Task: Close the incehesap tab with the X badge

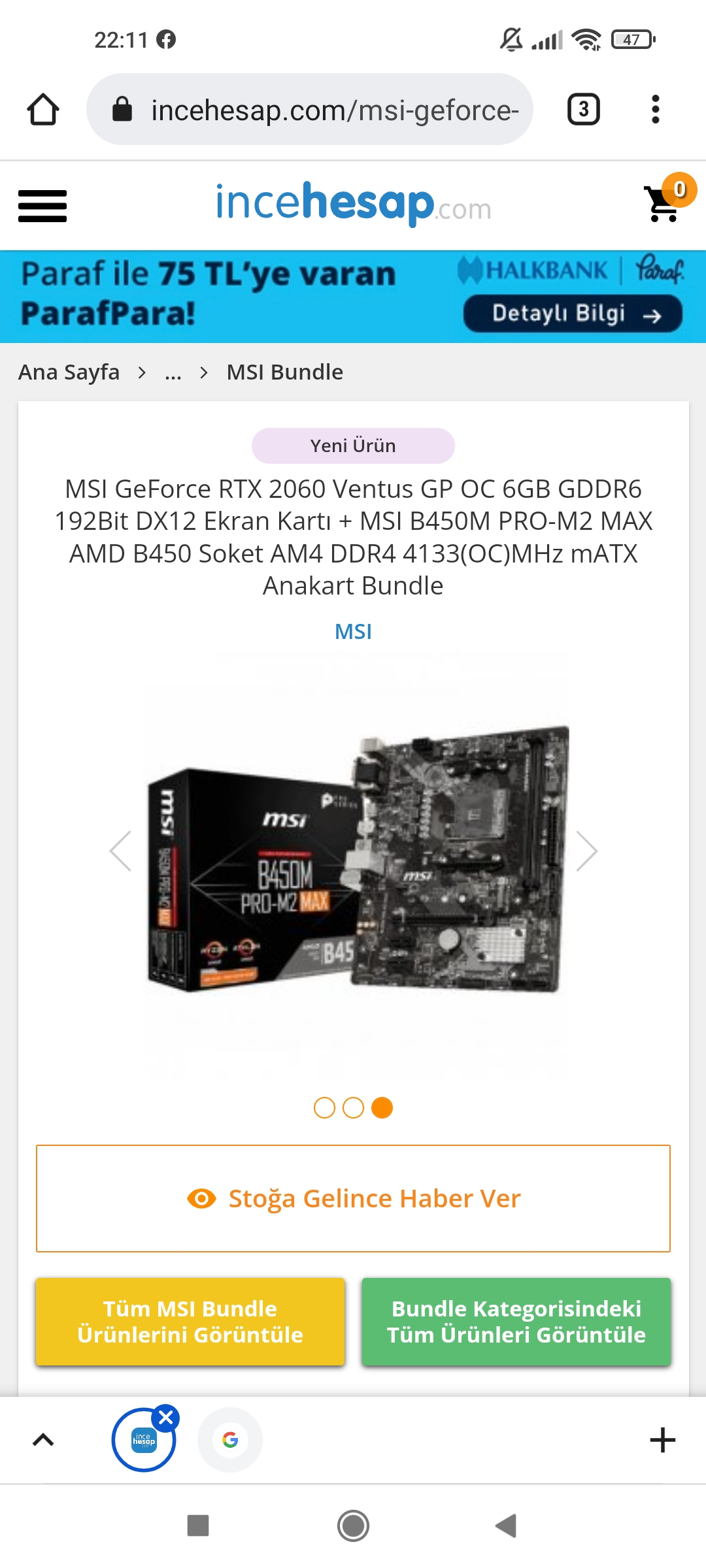Action: [x=166, y=1418]
